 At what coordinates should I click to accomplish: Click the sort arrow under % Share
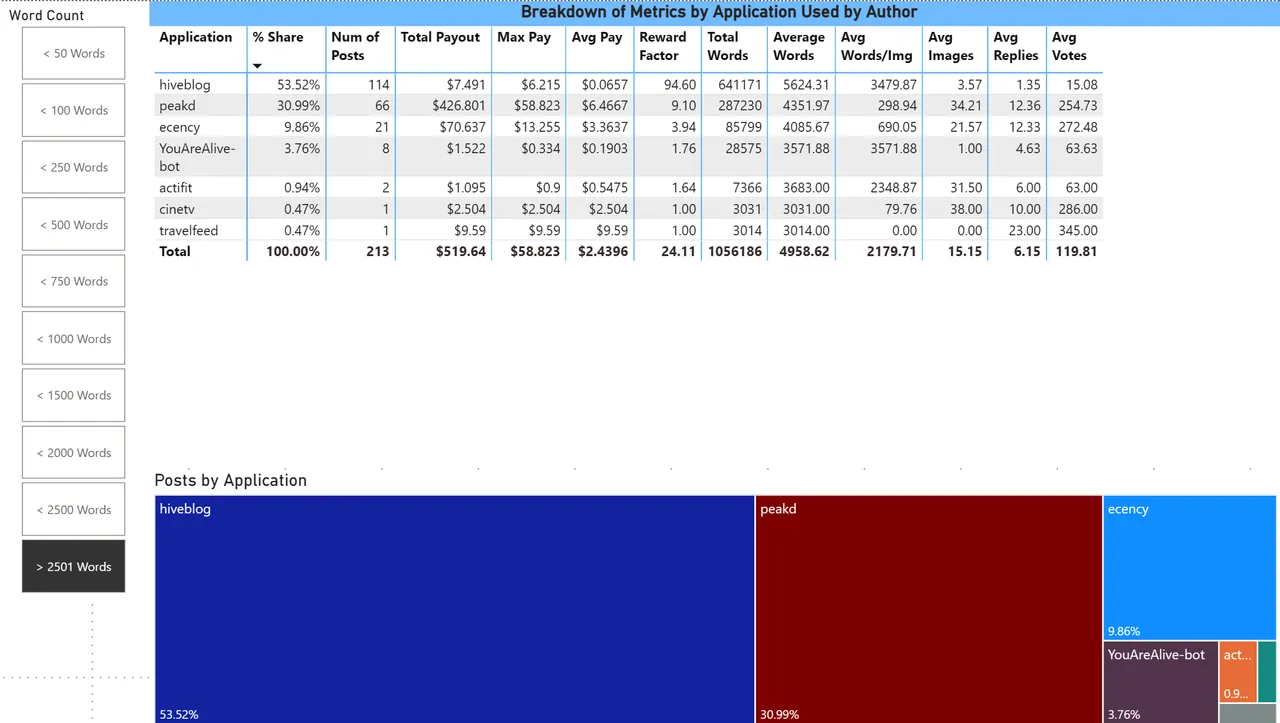(257, 66)
